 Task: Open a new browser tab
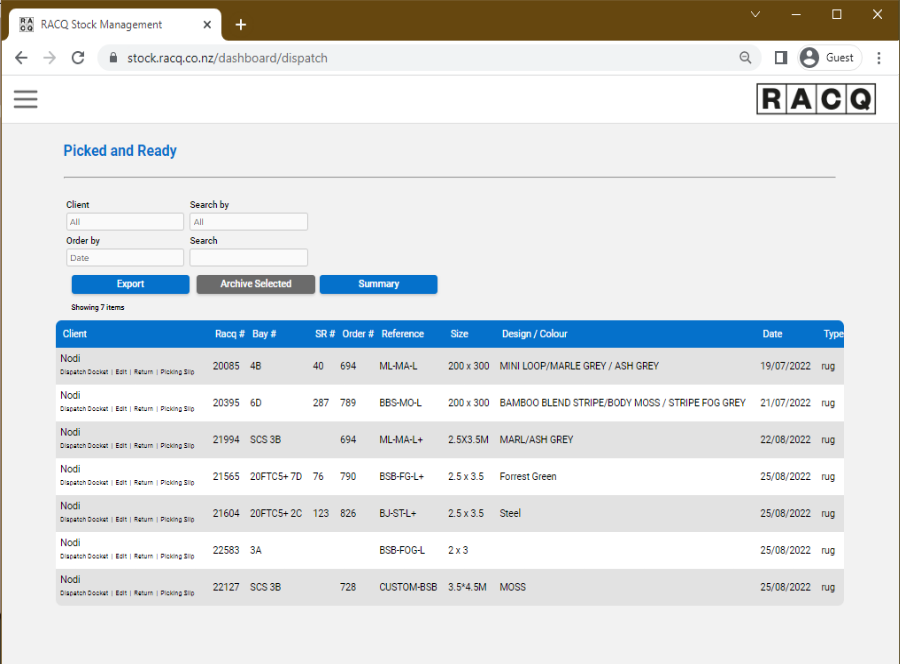tap(241, 24)
